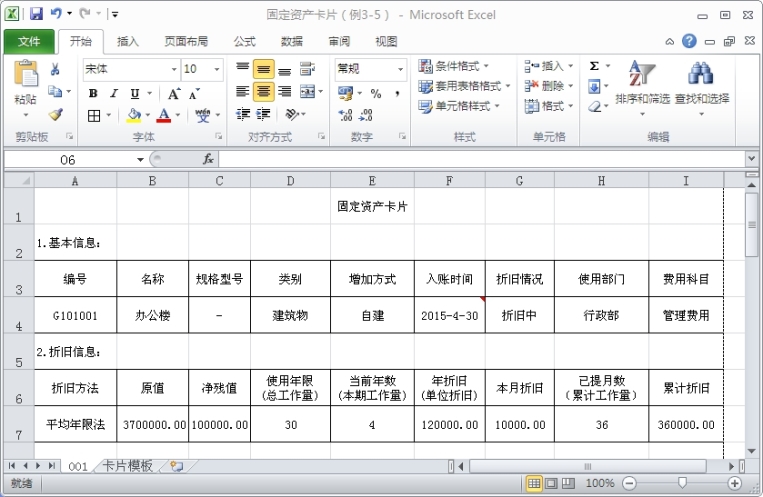The image size is (763, 497).
Task: Click the Cut scissors icon
Action: (55, 69)
